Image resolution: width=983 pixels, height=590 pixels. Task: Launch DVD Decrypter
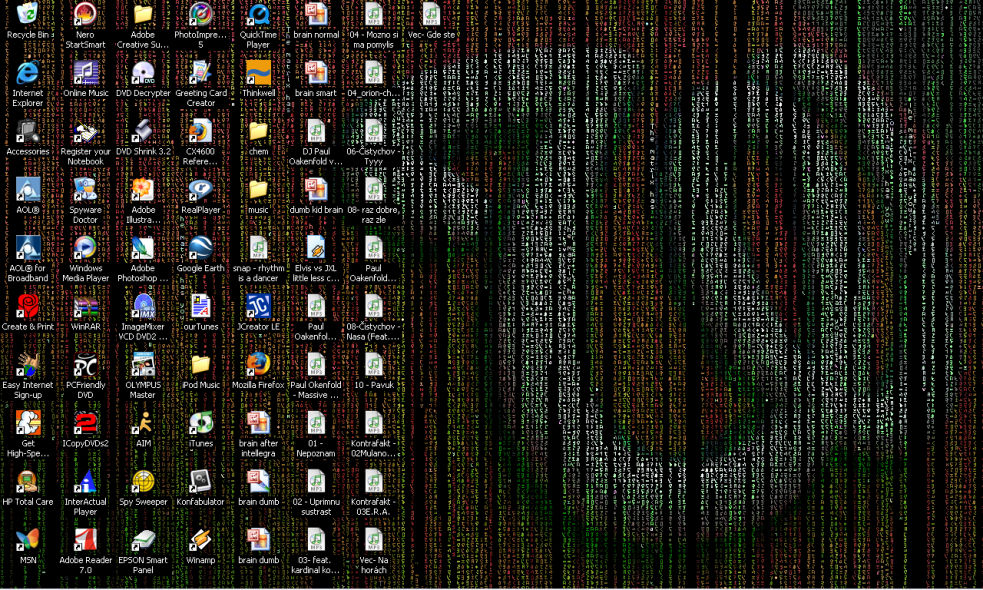(143, 72)
